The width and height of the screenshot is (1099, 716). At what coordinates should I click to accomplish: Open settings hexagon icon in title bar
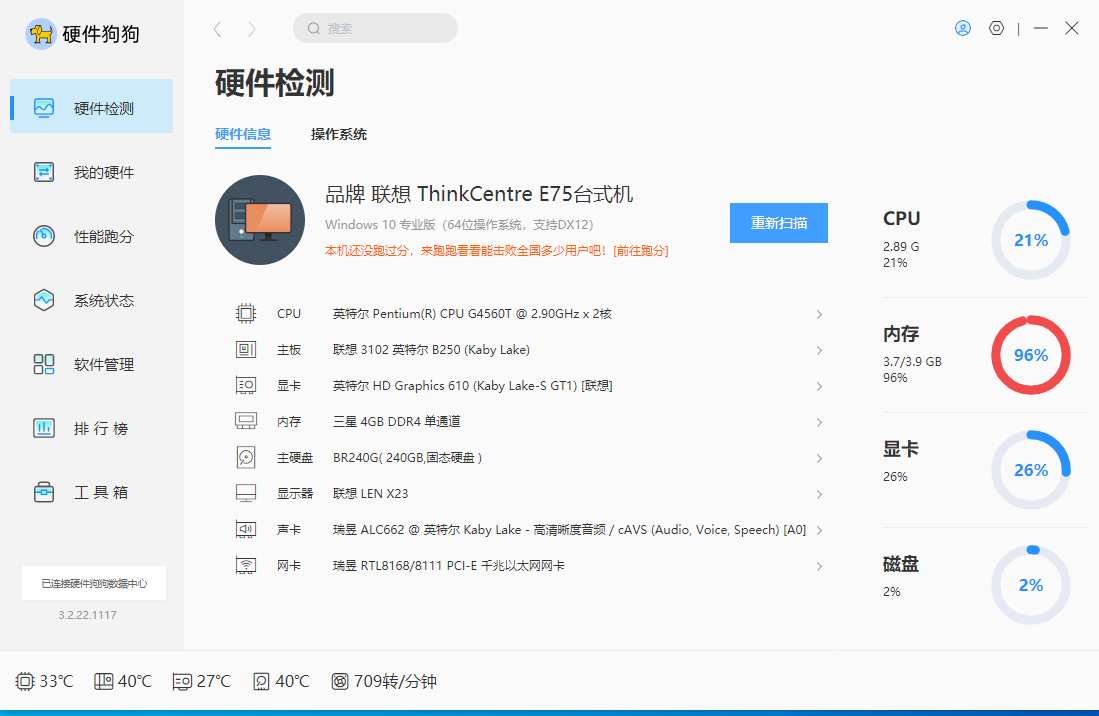[x=996, y=28]
